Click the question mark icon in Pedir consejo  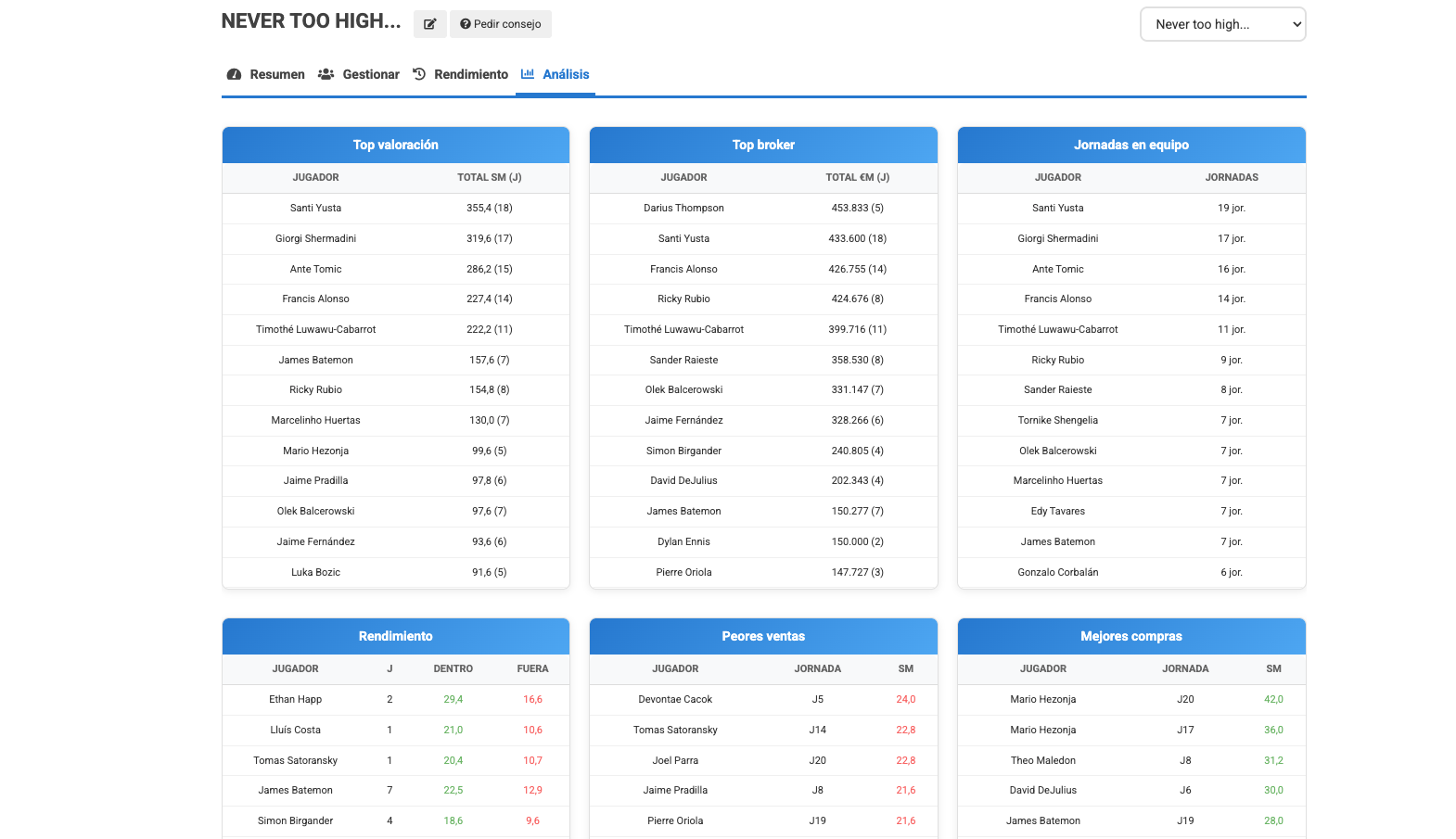[x=466, y=24]
